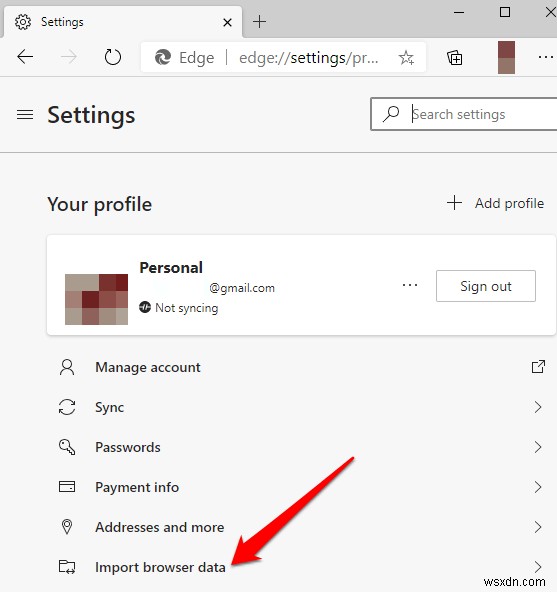Image resolution: width=557 pixels, height=592 pixels.
Task: Open more options for Personal profile
Action: click(410, 285)
